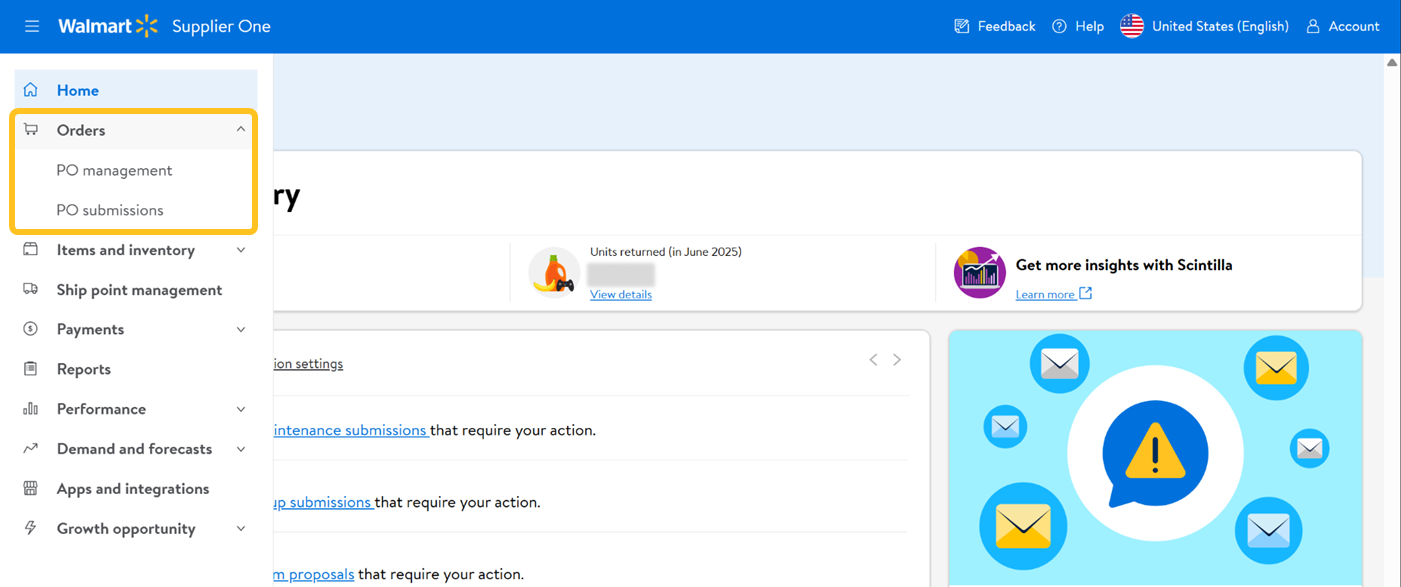Click the Payments dollar icon
1401x587 pixels.
(x=31, y=329)
